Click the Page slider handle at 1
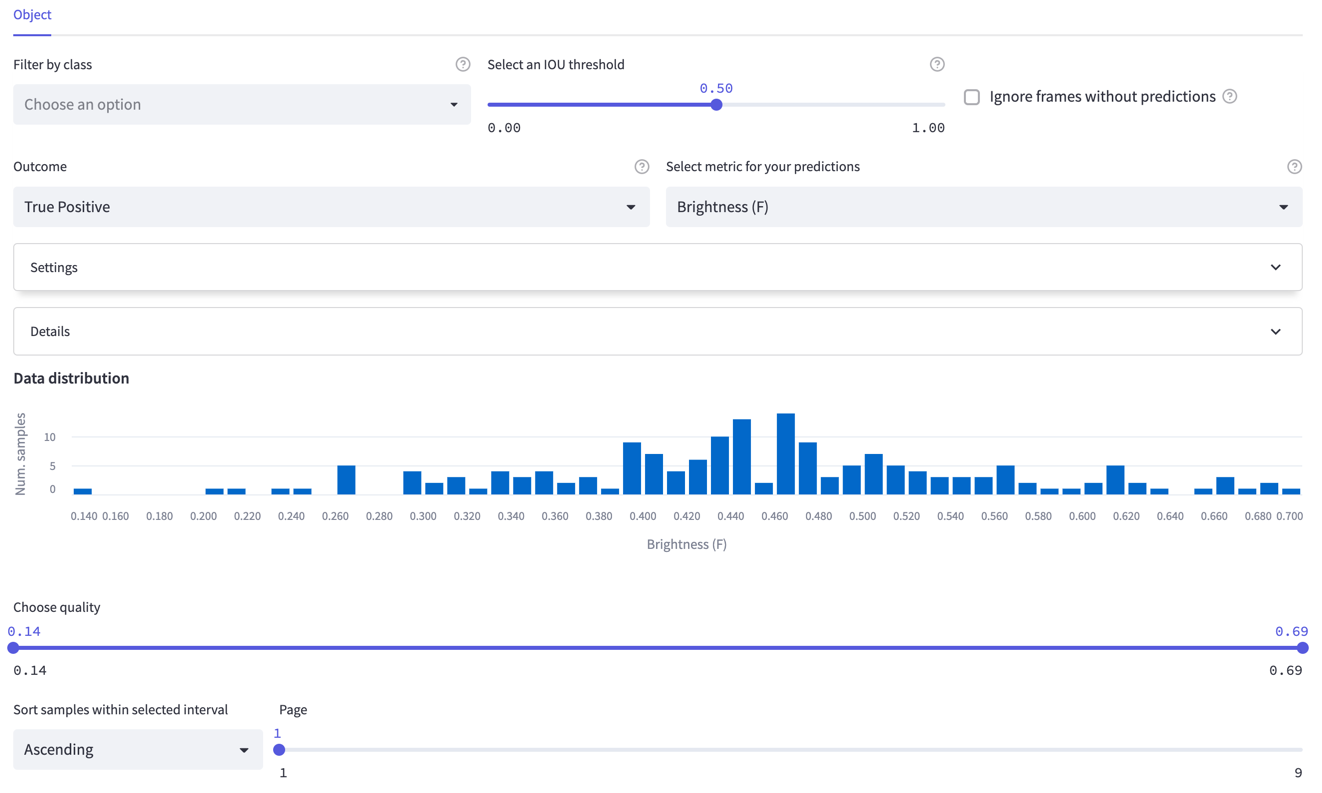This screenshot has width=1322, height=793. point(279,749)
